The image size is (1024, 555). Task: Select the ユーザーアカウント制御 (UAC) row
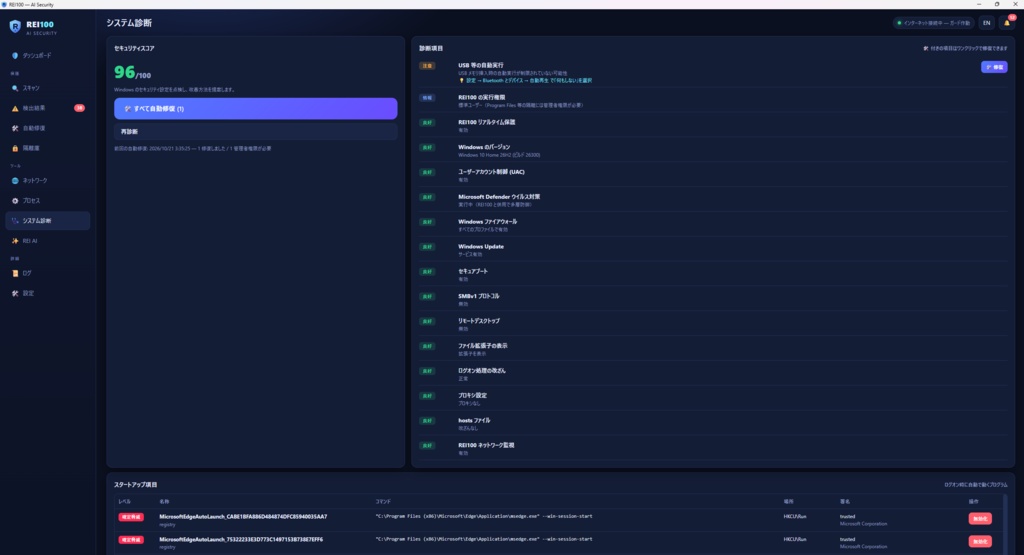[713, 174]
